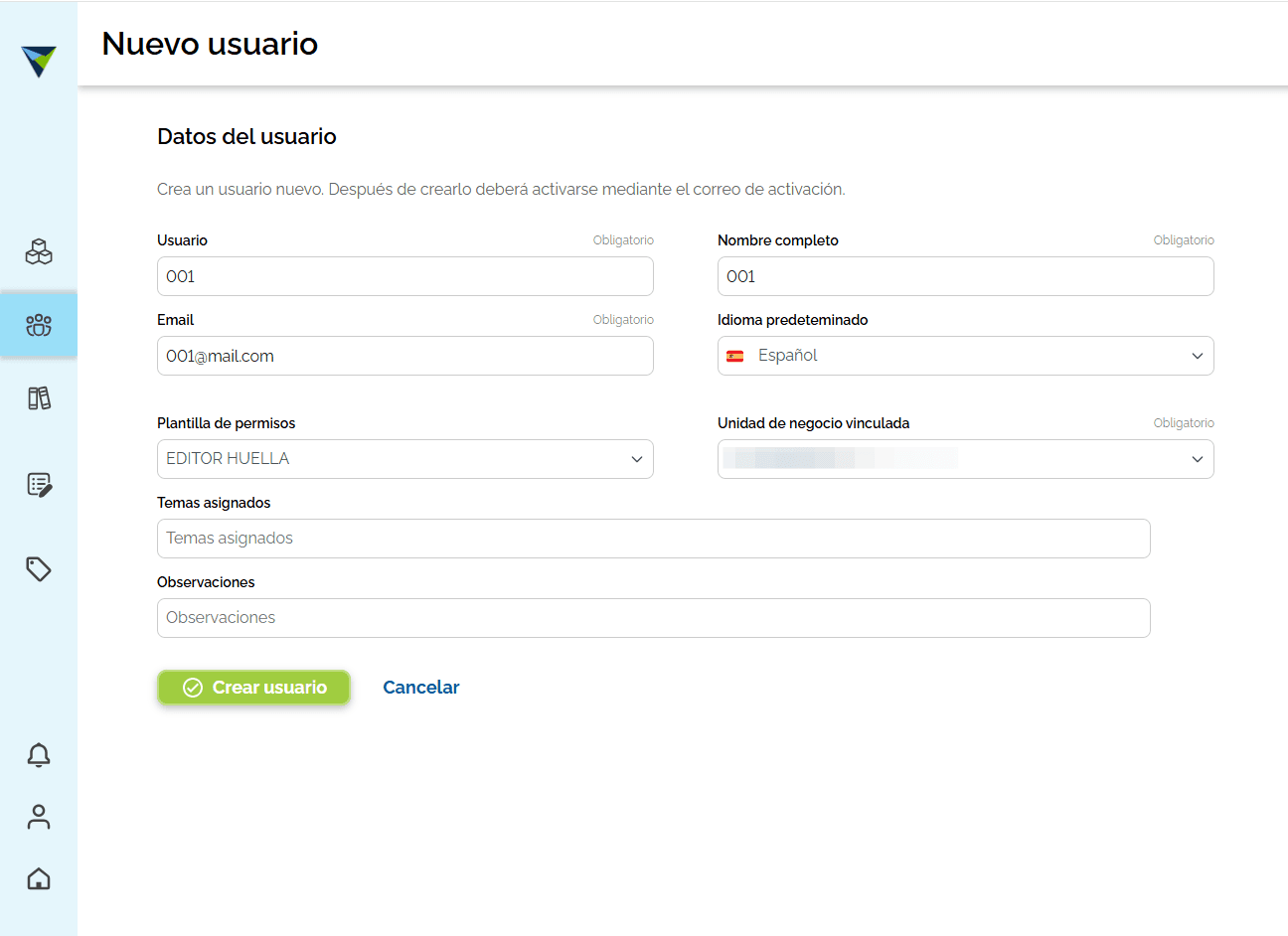Click the Temas asignados label
This screenshot has width=1288, height=936.
pyautogui.click(x=214, y=503)
